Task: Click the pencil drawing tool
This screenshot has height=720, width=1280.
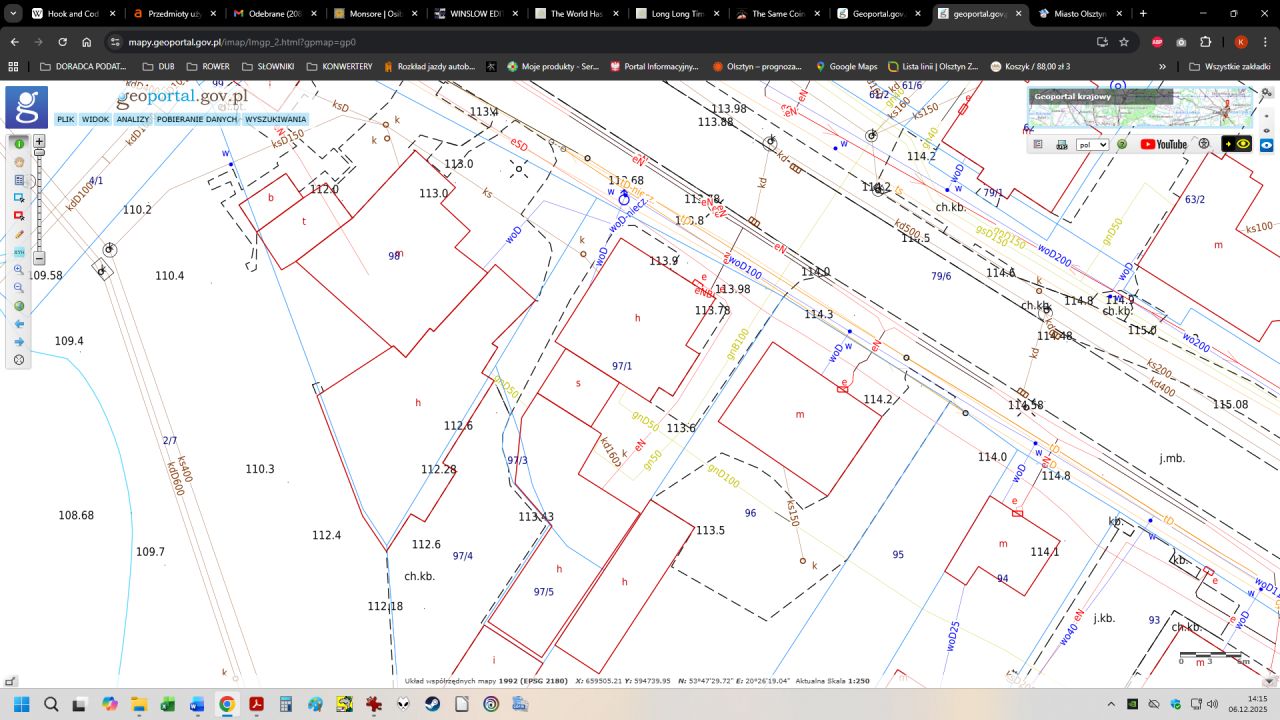Action: (19, 234)
